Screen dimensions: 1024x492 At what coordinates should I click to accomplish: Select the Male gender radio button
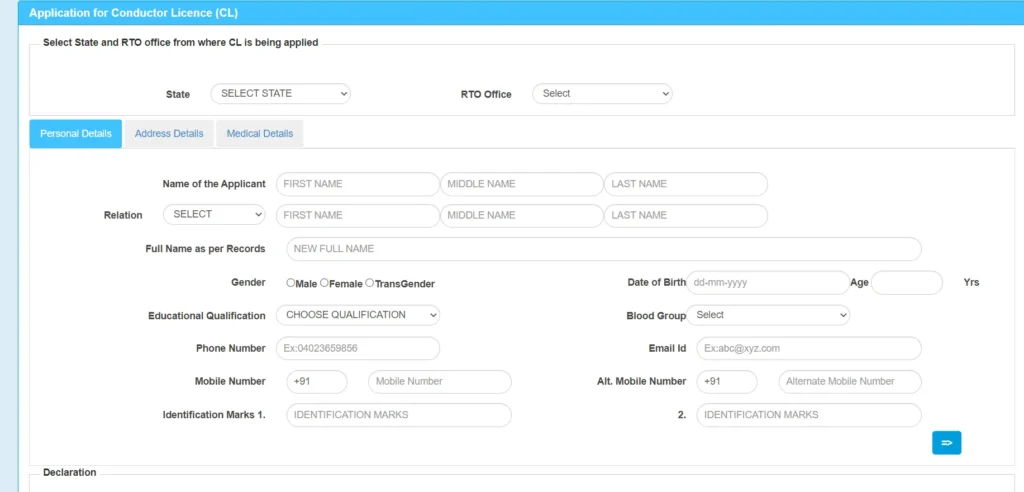click(291, 283)
